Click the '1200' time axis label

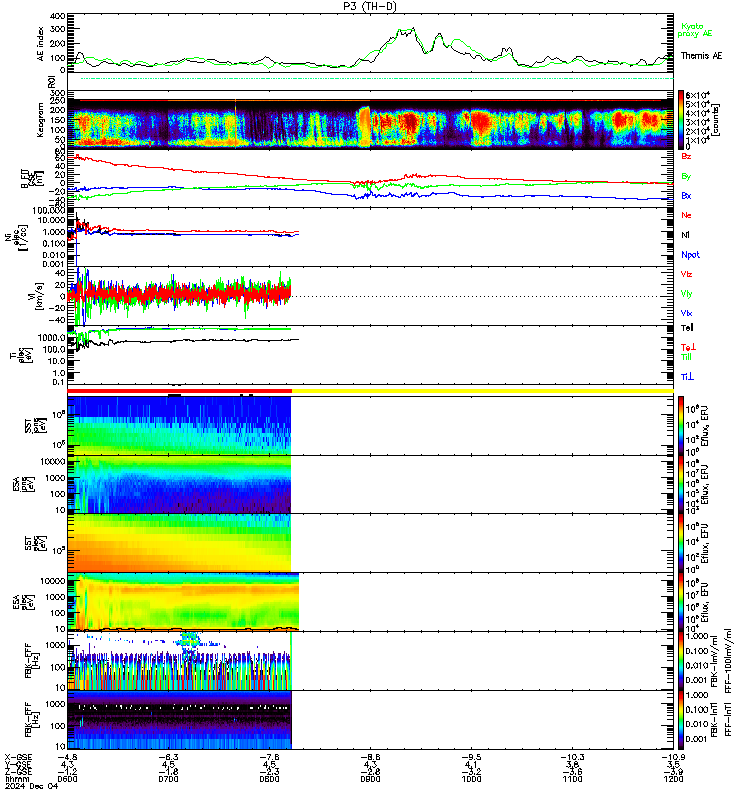673,779
